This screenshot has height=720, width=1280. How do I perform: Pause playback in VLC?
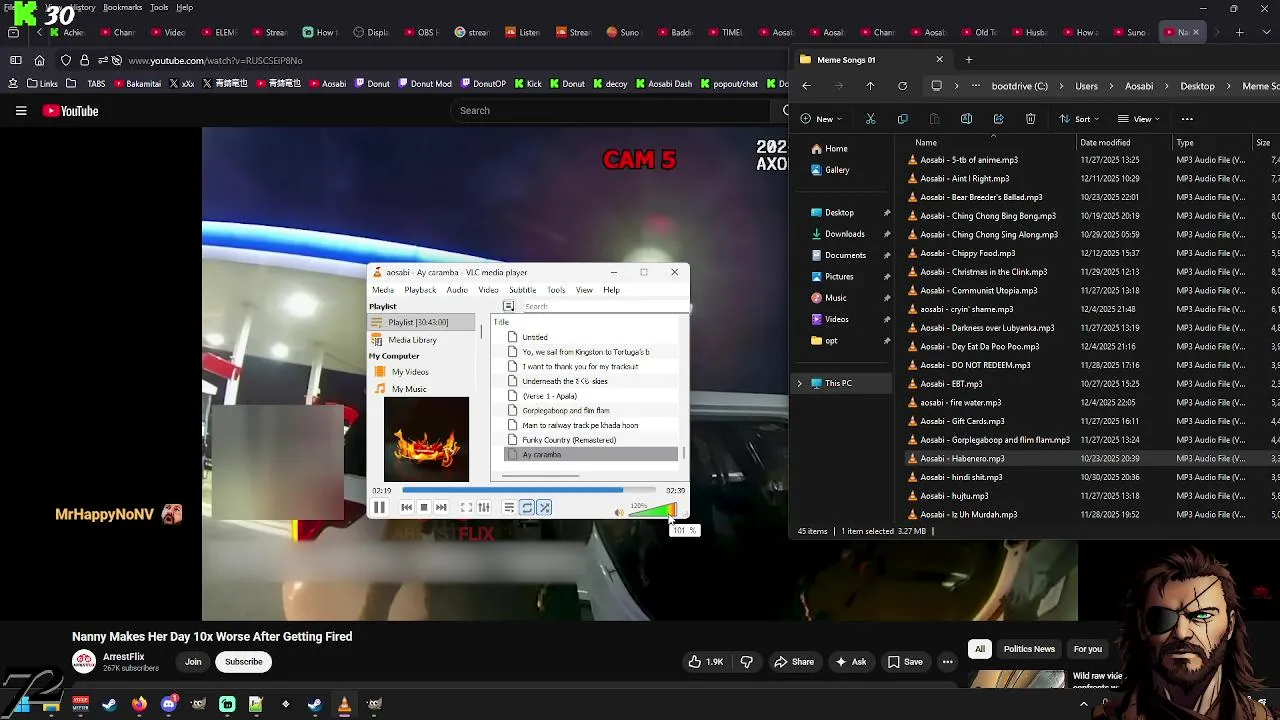[379, 508]
